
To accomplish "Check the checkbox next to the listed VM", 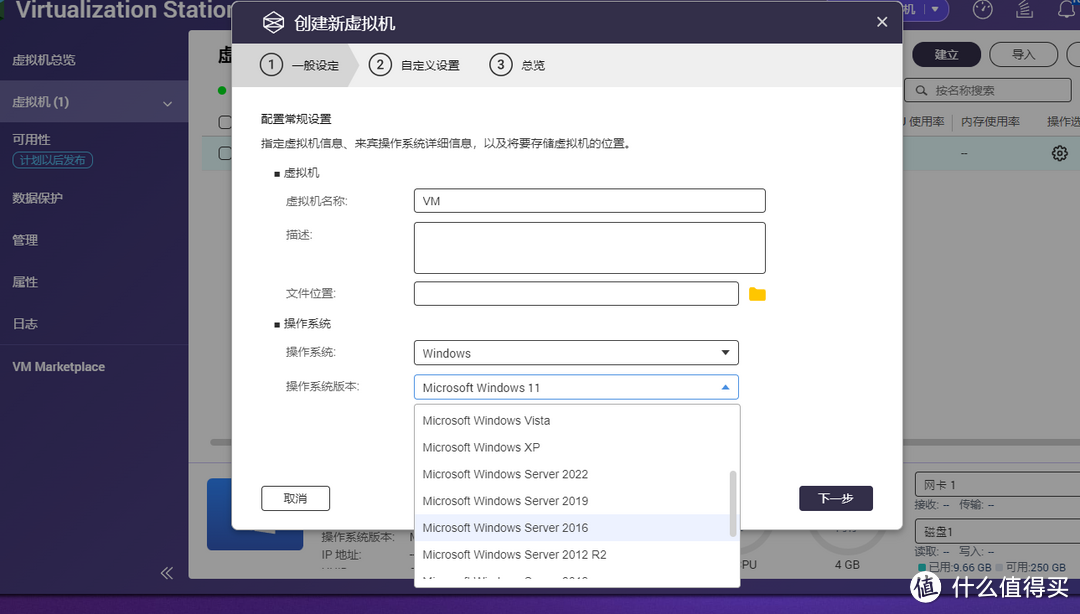I will pyautogui.click(x=226, y=151).
